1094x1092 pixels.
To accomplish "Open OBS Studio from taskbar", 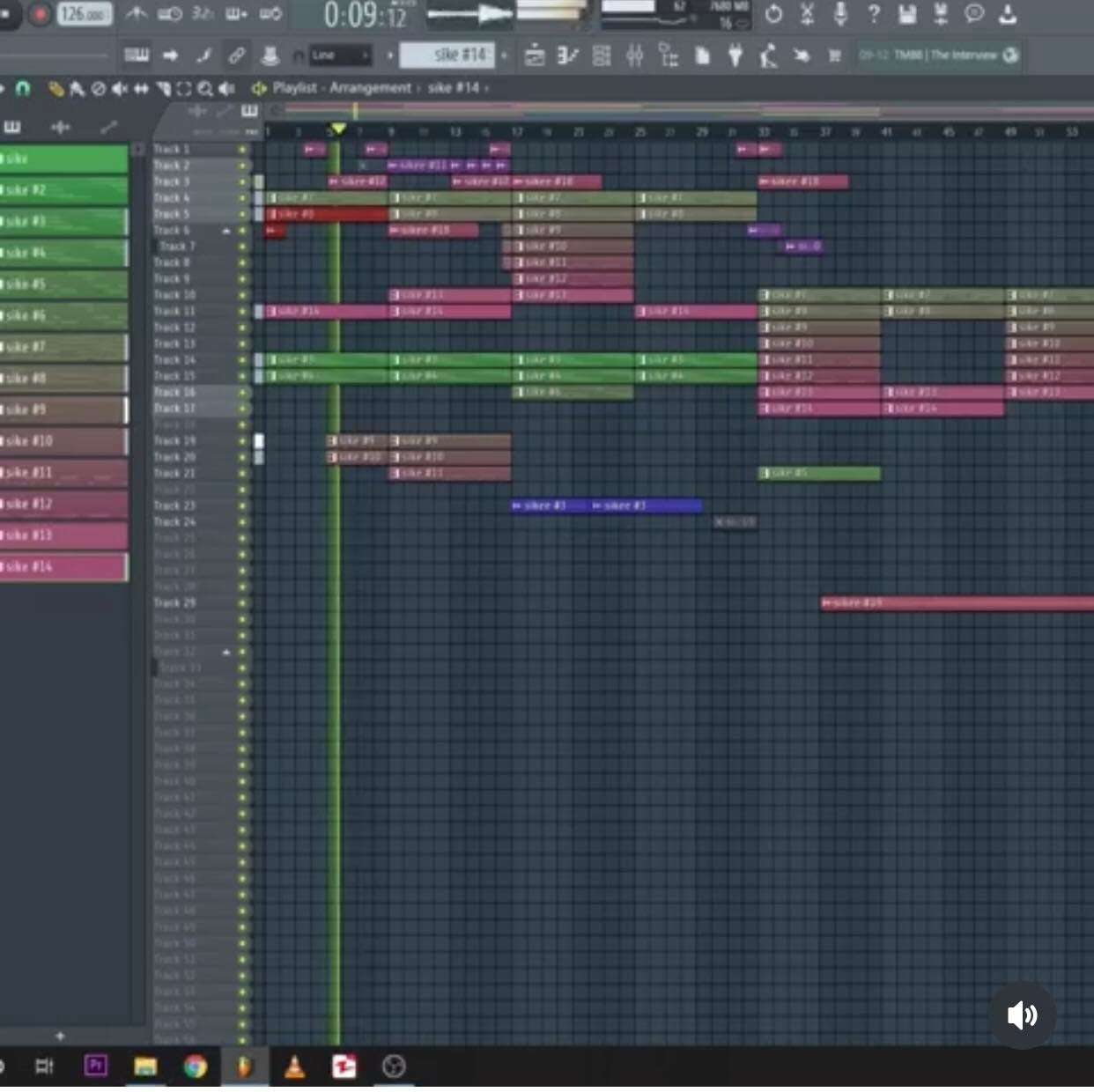I will [x=394, y=1066].
